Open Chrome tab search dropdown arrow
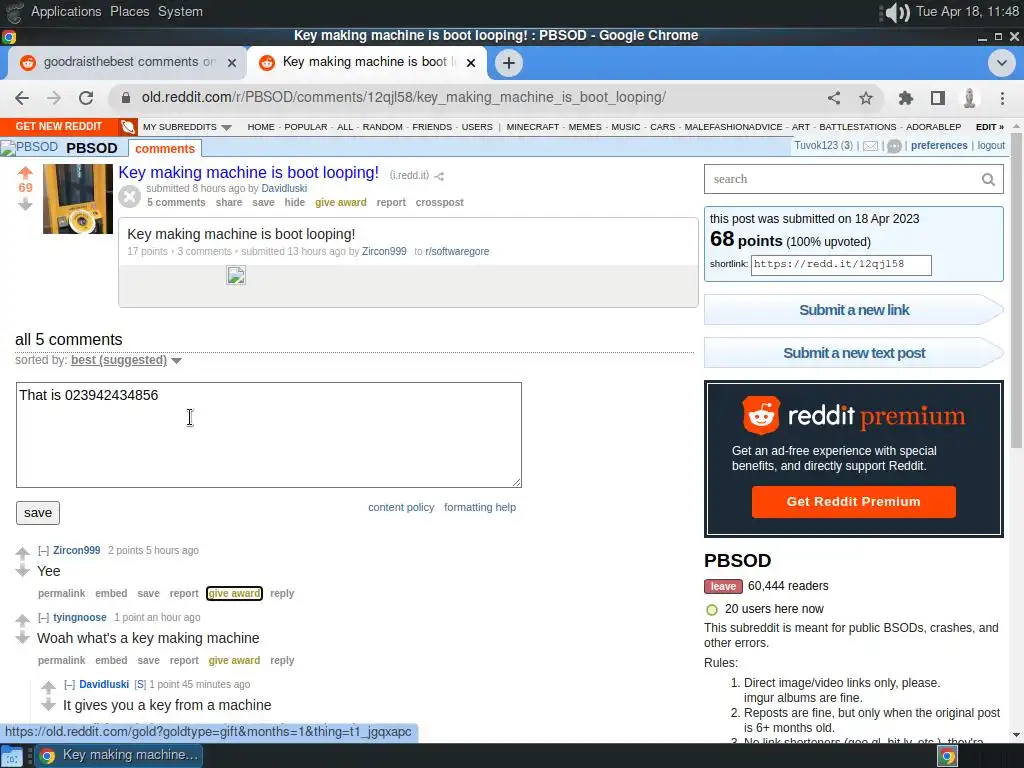Image resolution: width=1024 pixels, height=768 pixels. 1002,63
